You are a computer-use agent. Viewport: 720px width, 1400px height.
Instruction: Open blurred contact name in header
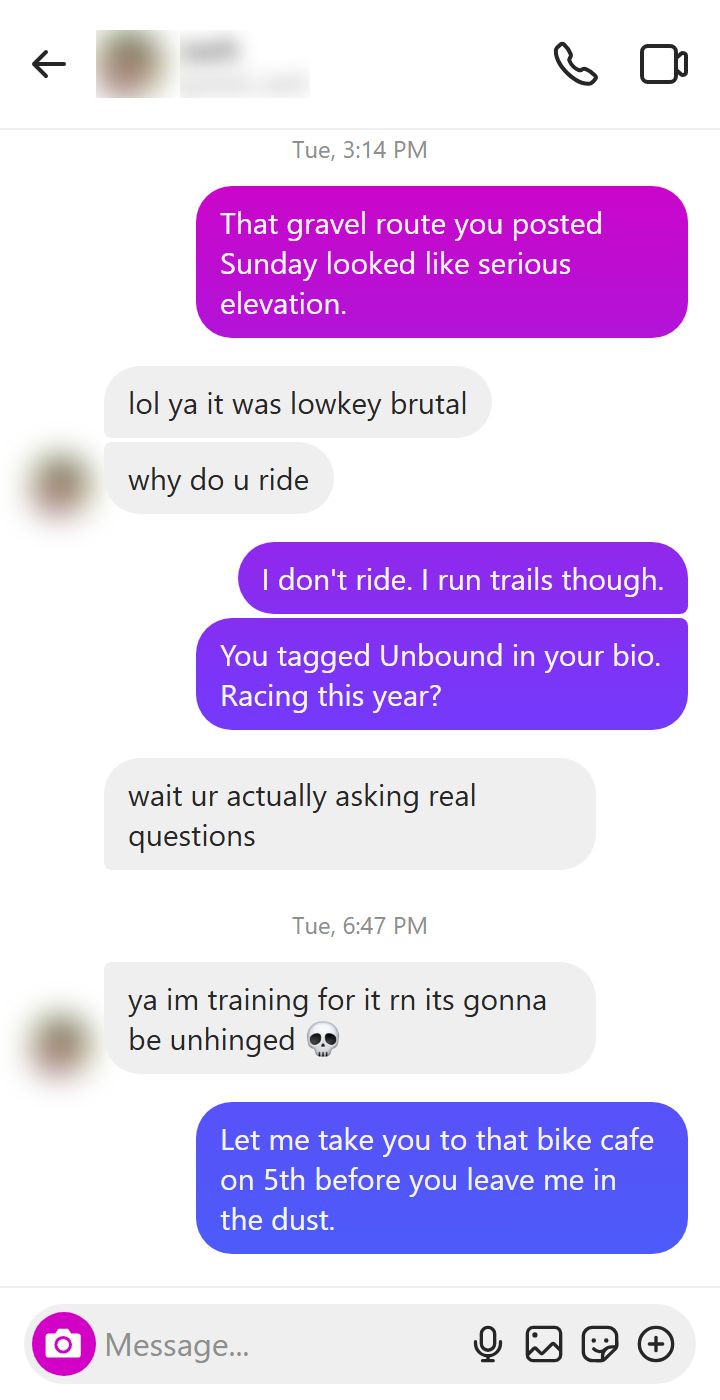[x=244, y=65]
